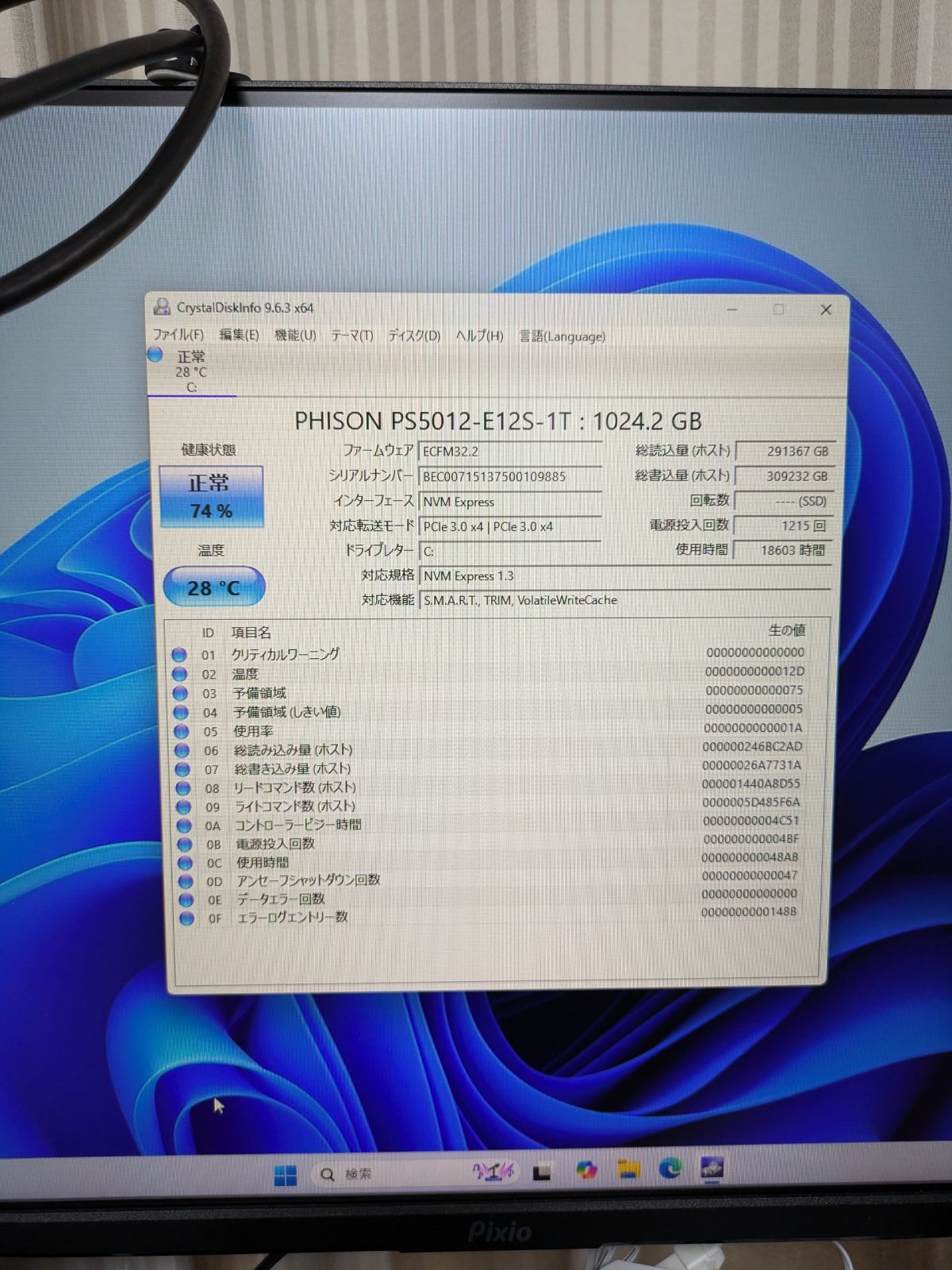Open the 編集(E) menu
Viewport: 952px width, 1270px height.
click(x=239, y=335)
